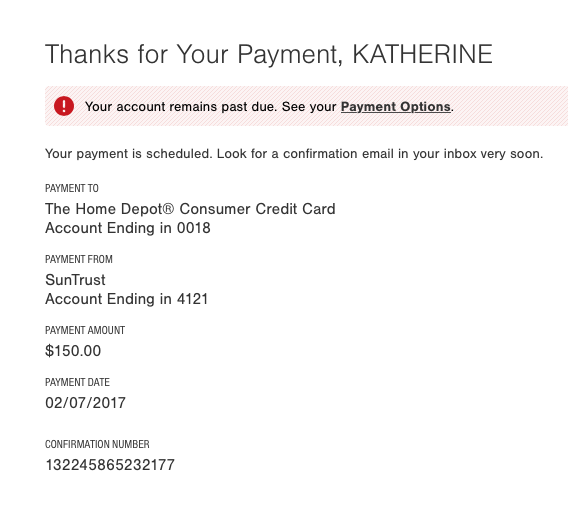Select the name KATHERINE in the heading
568x505 pixels.
[422, 54]
